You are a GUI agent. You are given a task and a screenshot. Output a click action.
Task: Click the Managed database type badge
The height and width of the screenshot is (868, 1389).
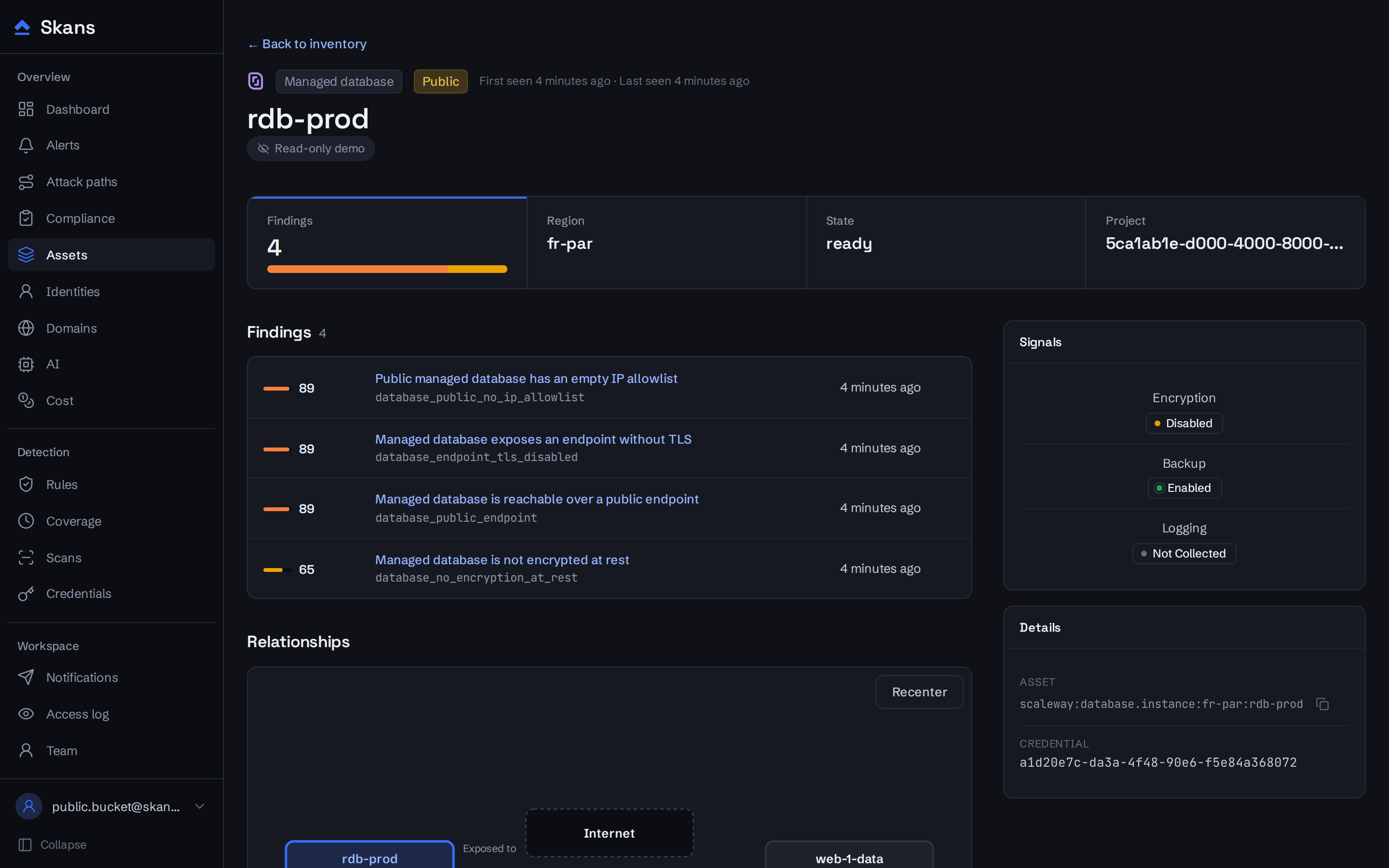[x=339, y=81]
